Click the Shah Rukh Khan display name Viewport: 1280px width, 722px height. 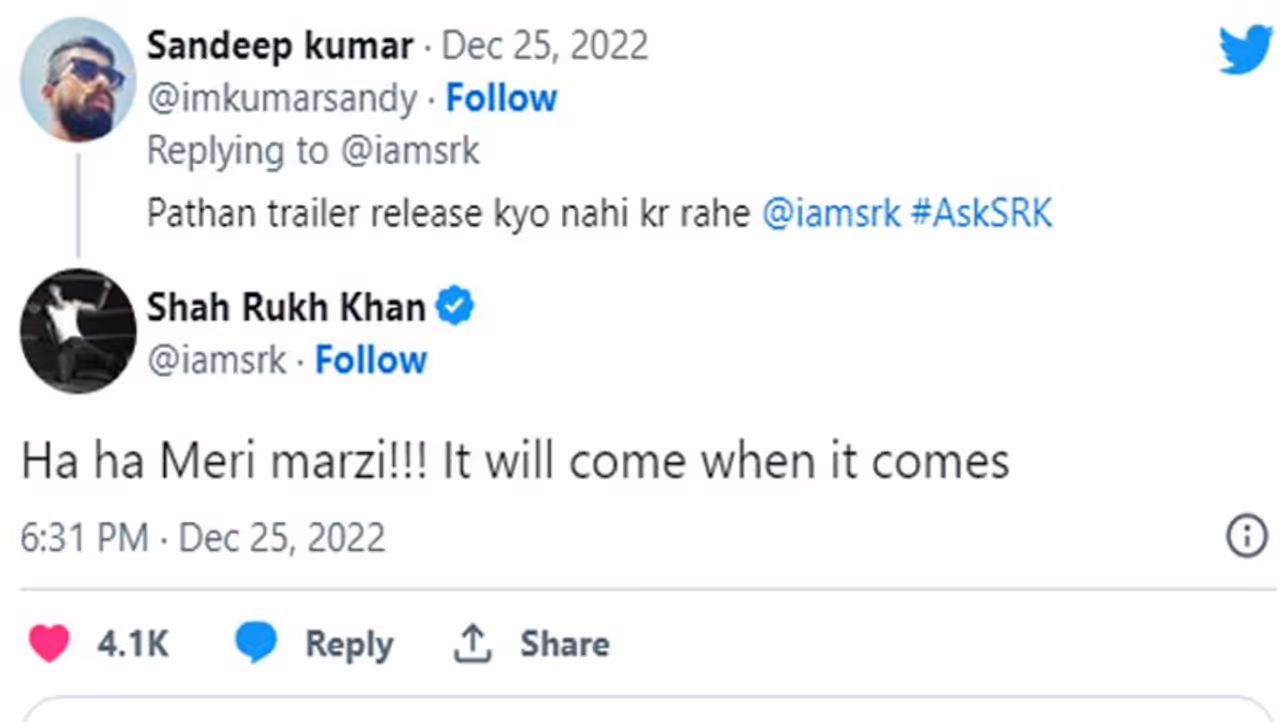(286, 308)
